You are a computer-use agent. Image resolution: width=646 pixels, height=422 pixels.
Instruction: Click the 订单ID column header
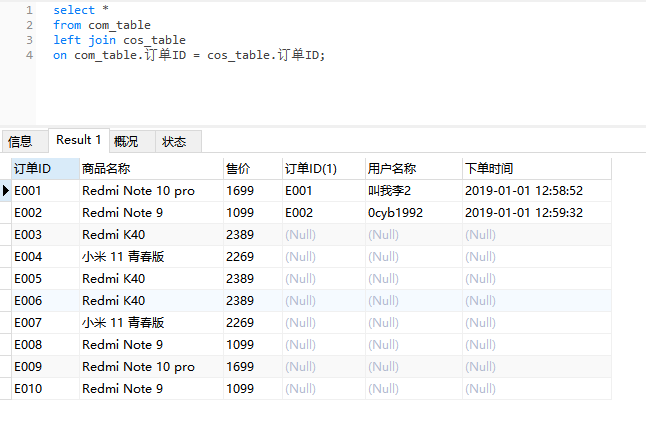[x=45, y=169]
